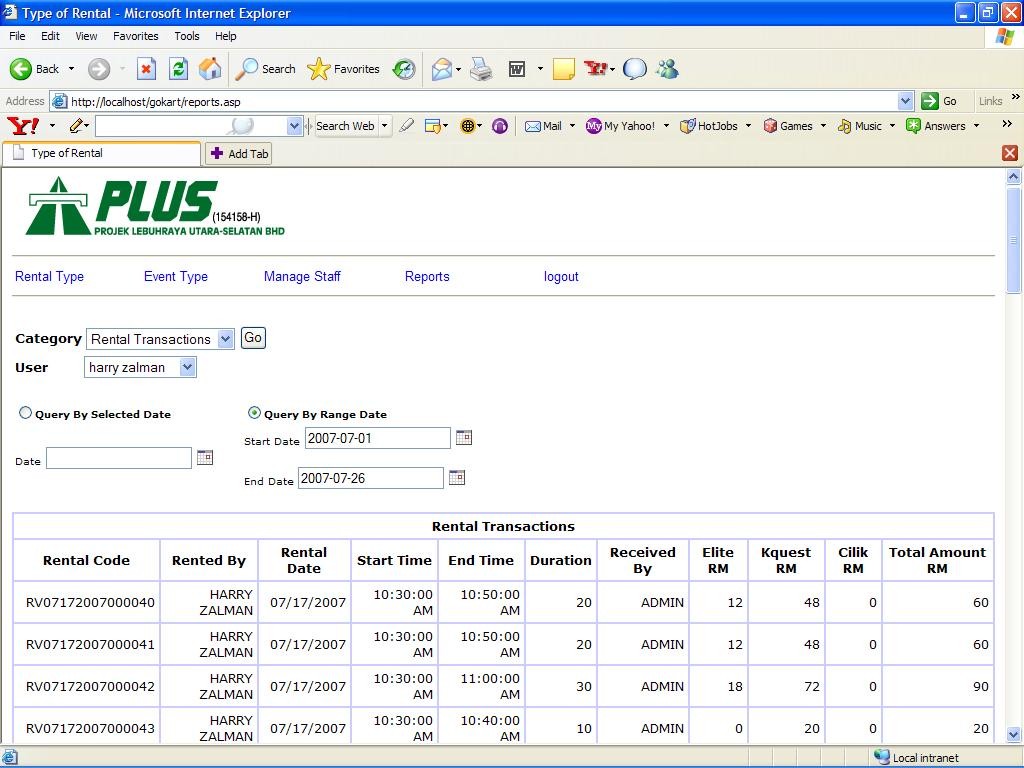Open the calendar icon beside the Date field

(x=206, y=457)
